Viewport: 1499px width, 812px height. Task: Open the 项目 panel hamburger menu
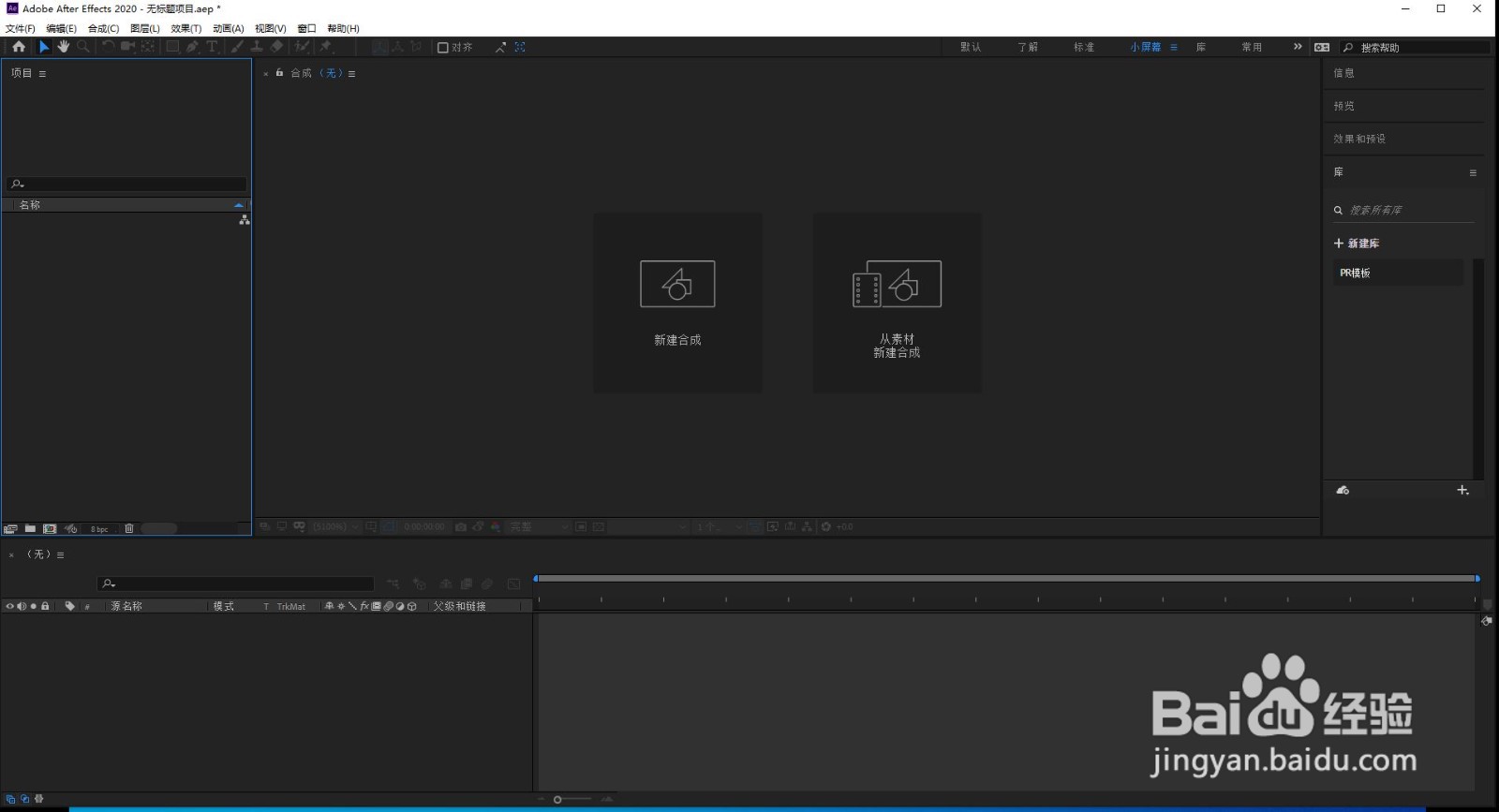42,73
